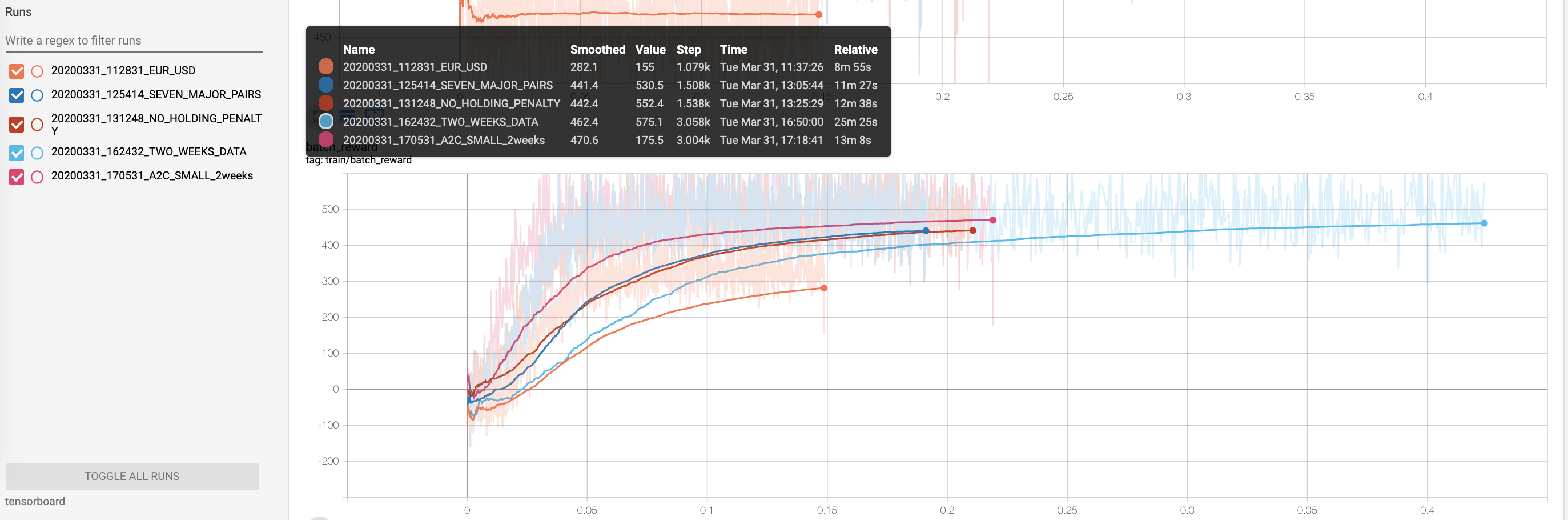Click the TOGGLE ALL RUNS button
The width and height of the screenshot is (1568, 520).
(x=132, y=476)
